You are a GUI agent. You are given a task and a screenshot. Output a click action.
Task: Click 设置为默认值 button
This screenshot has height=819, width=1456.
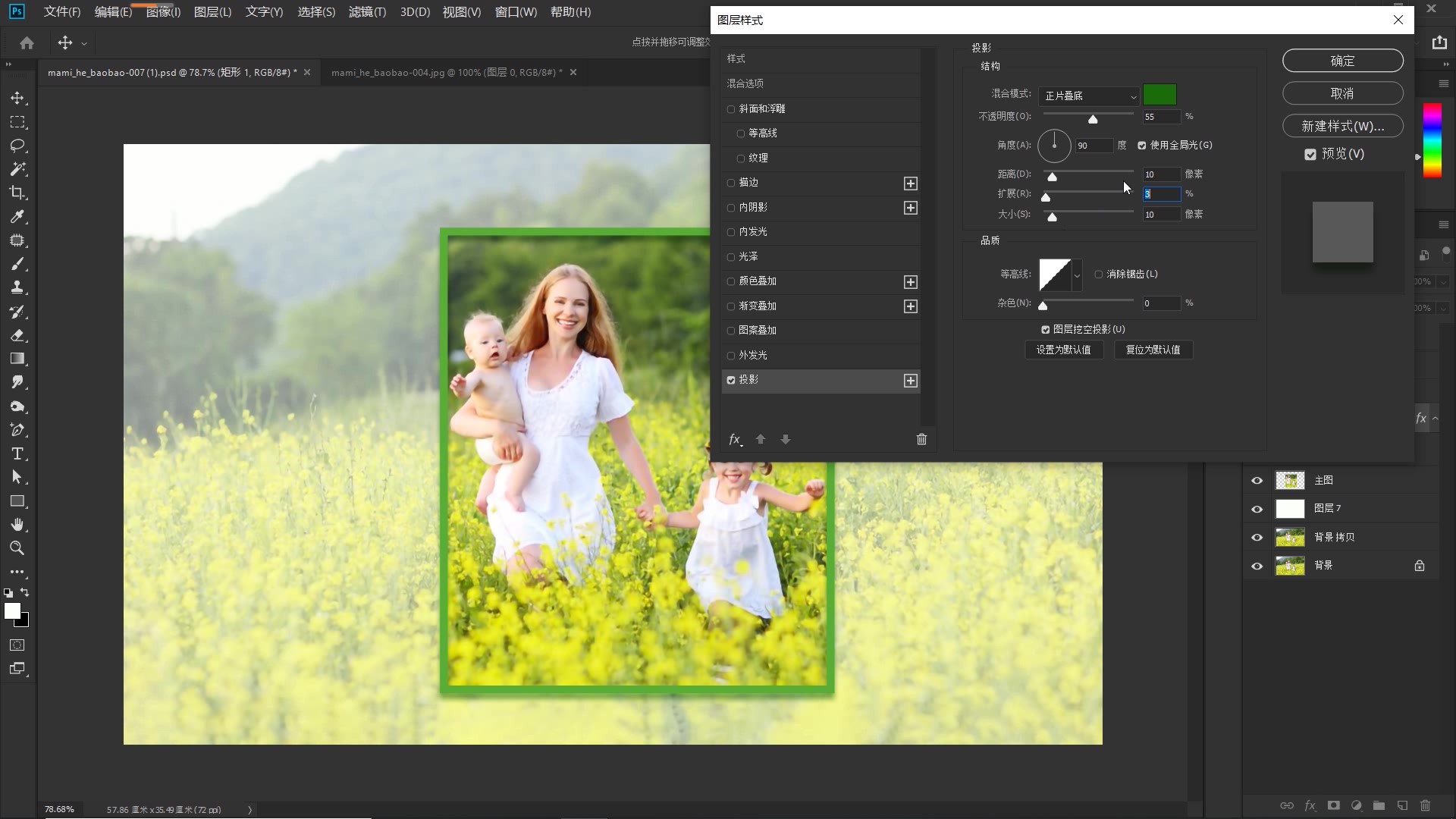1063,350
